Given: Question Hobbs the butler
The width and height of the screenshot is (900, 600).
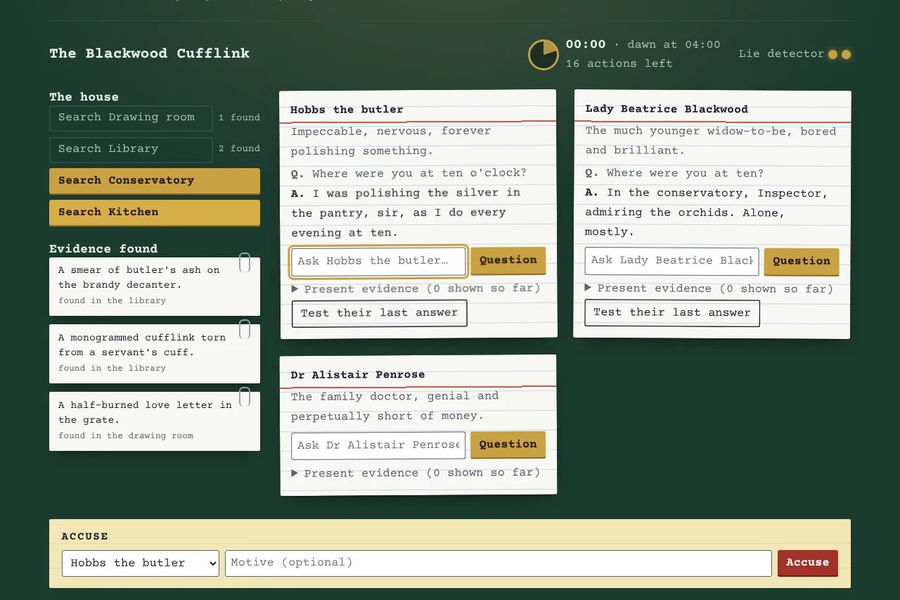Looking at the screenshot, I should tap(508, 260).
